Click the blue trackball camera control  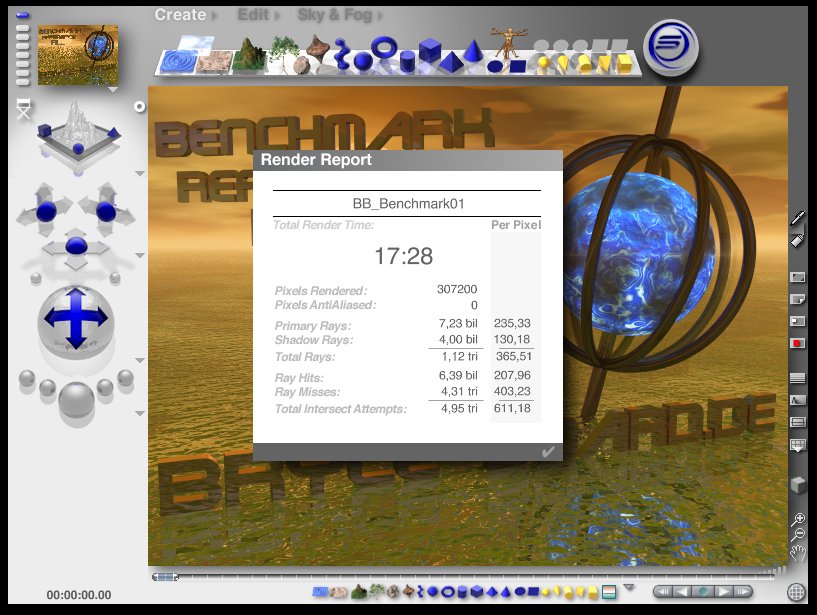[x=76, y=318]
